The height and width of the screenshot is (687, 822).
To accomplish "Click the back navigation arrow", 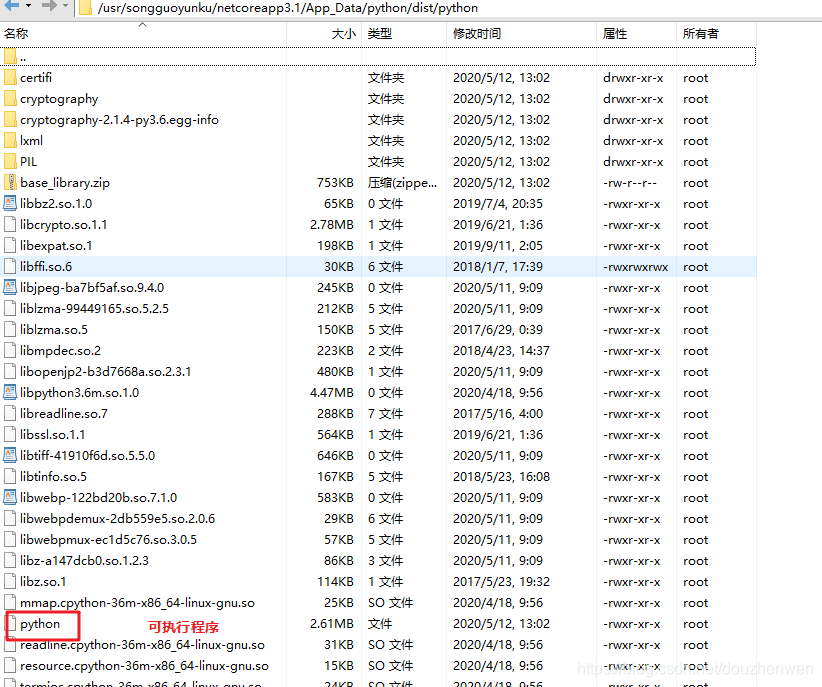I will 12,6.
